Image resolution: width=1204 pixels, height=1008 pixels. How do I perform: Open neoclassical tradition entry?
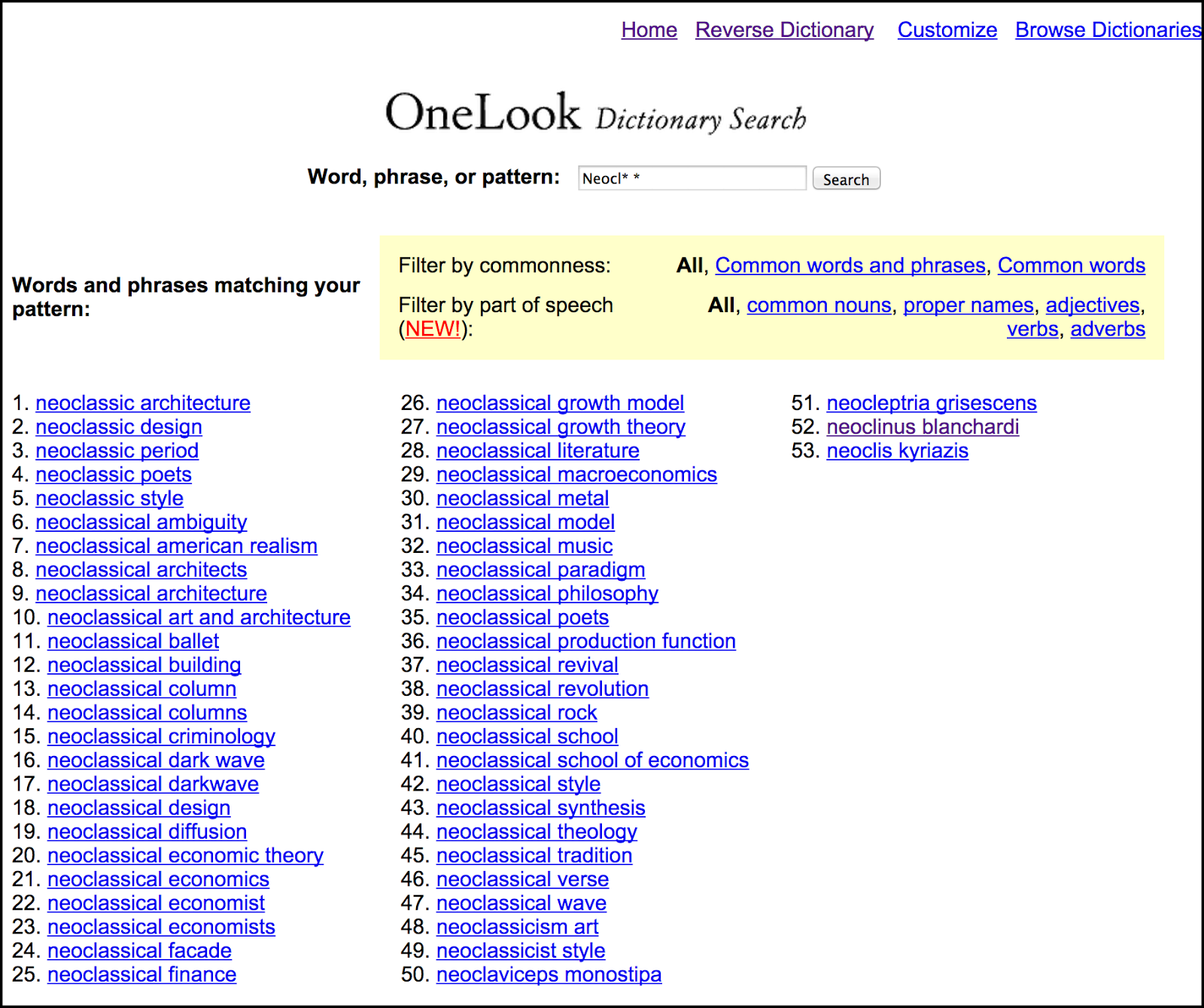[534, 856]
